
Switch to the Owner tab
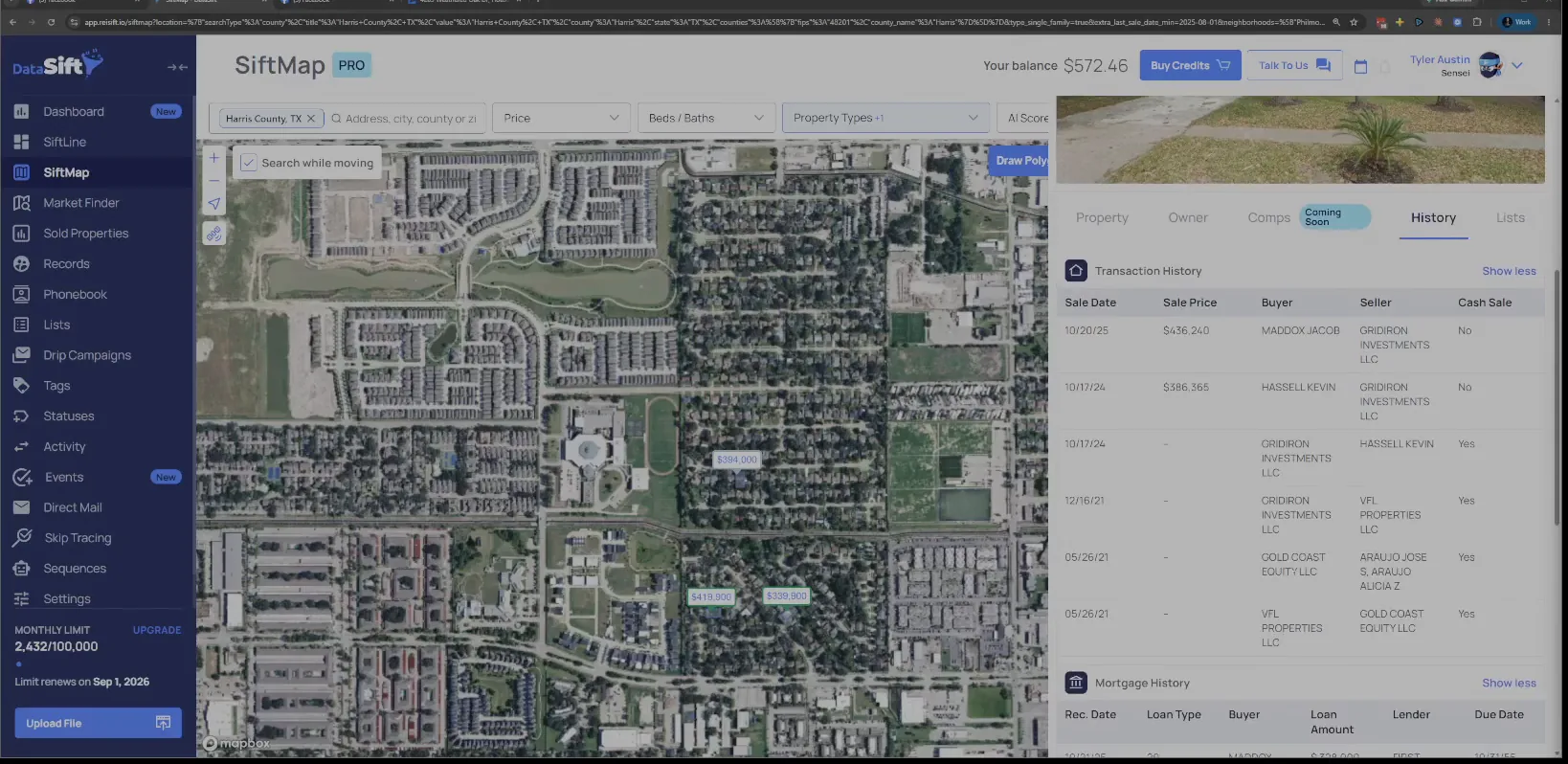click(x=1188, y=218)
